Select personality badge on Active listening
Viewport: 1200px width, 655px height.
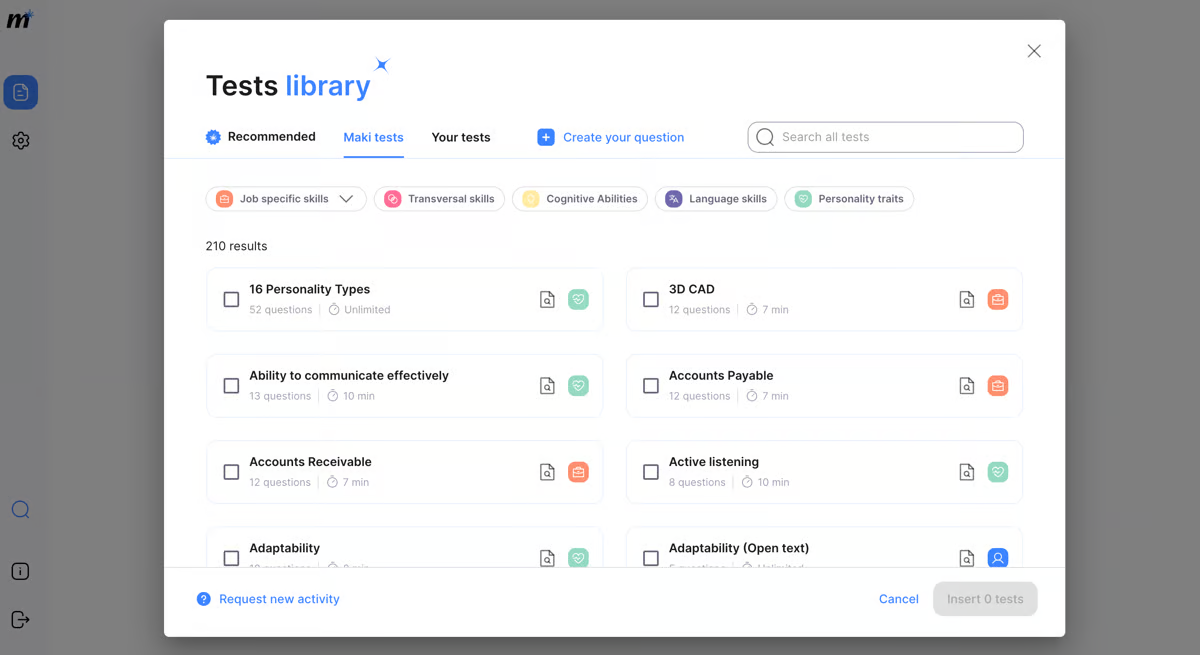tap(998, 471)
